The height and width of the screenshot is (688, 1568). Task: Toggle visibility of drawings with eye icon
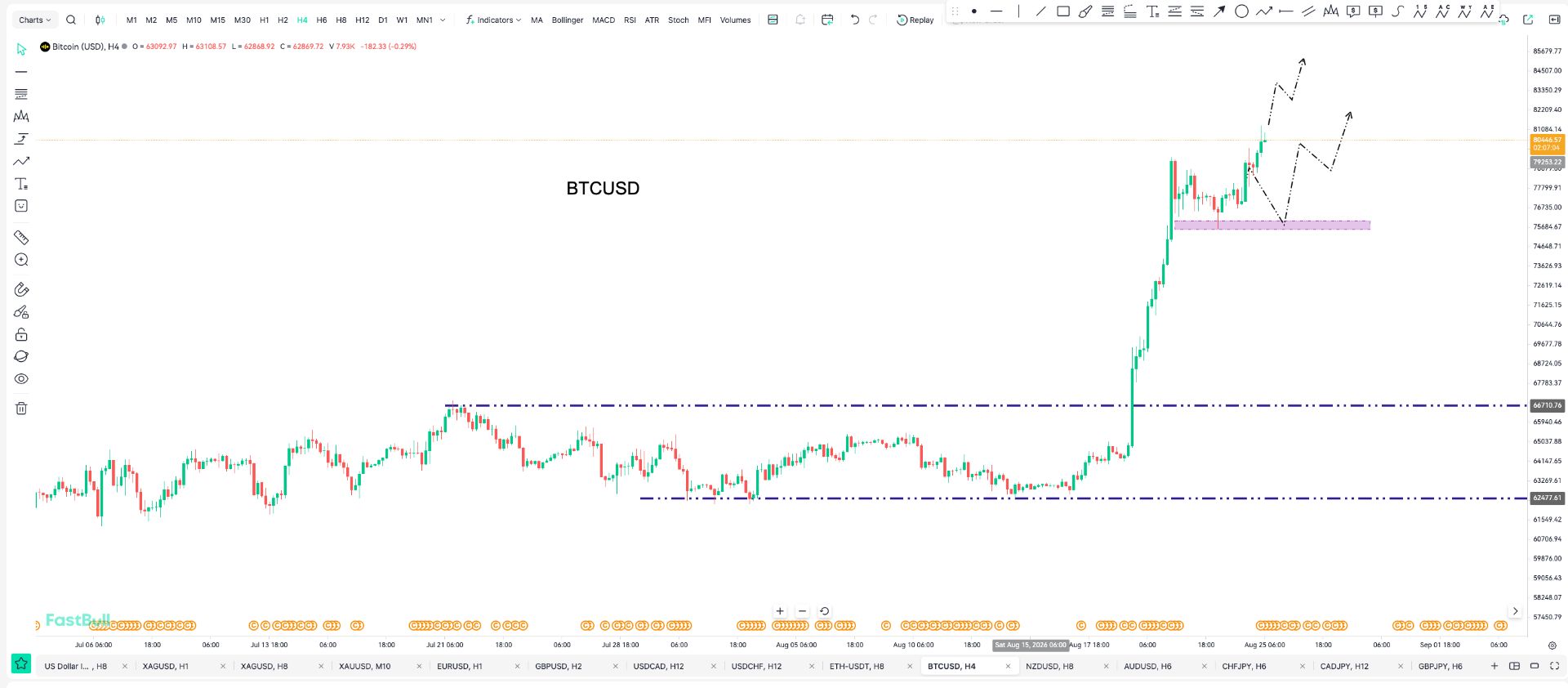(21, 379)
